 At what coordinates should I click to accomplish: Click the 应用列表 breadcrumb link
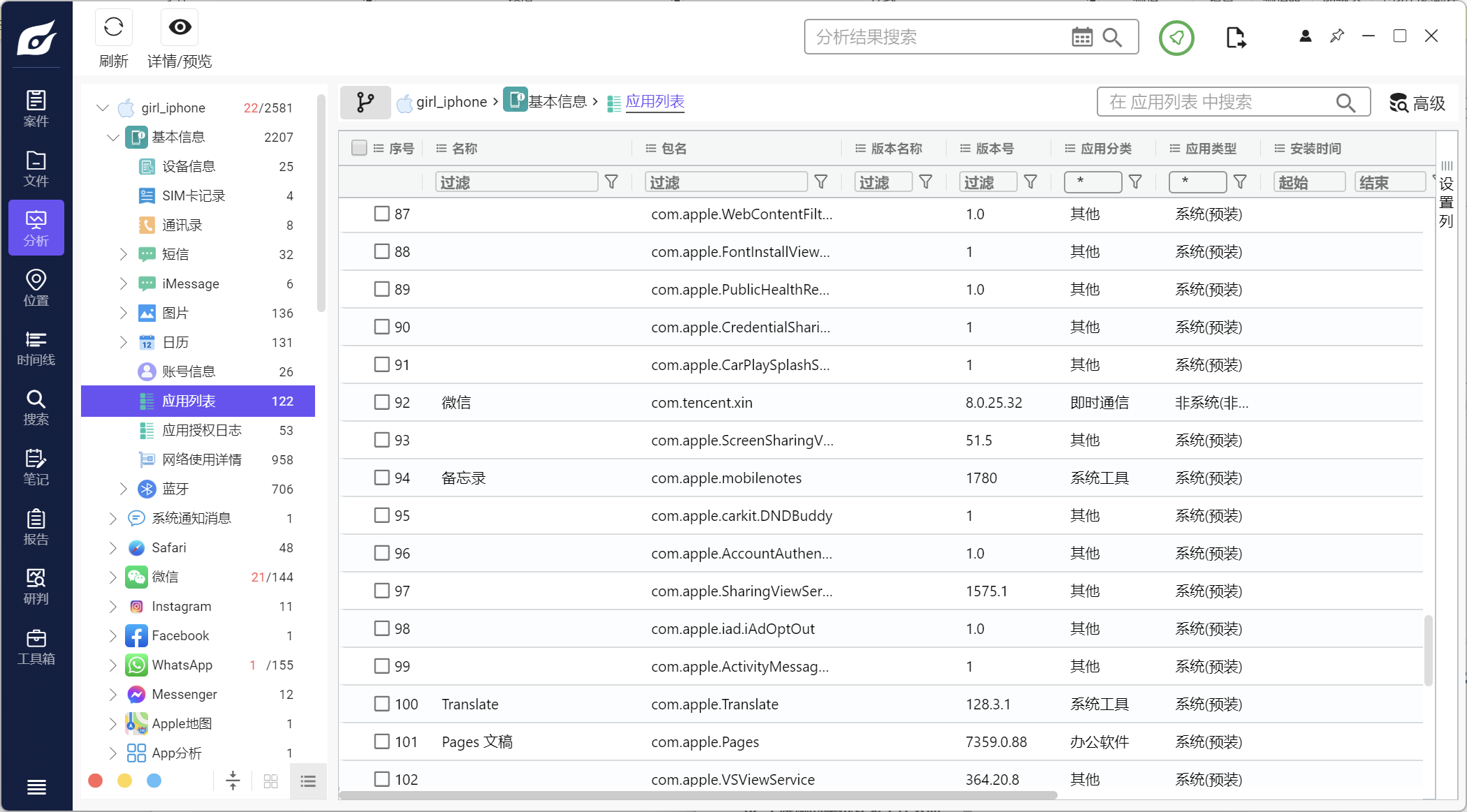(655, 102)
